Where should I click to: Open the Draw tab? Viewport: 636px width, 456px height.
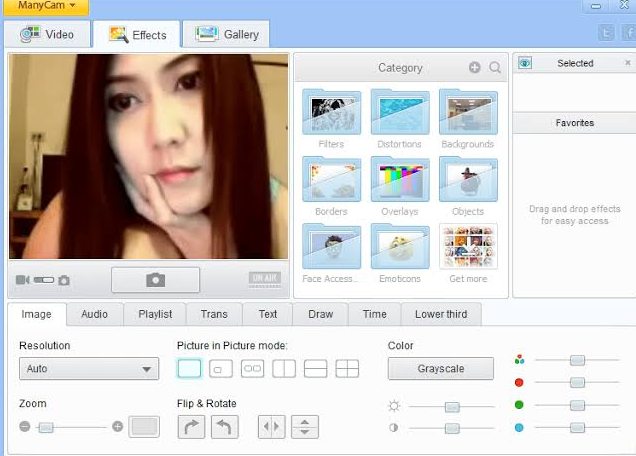(x=320, y=314)
